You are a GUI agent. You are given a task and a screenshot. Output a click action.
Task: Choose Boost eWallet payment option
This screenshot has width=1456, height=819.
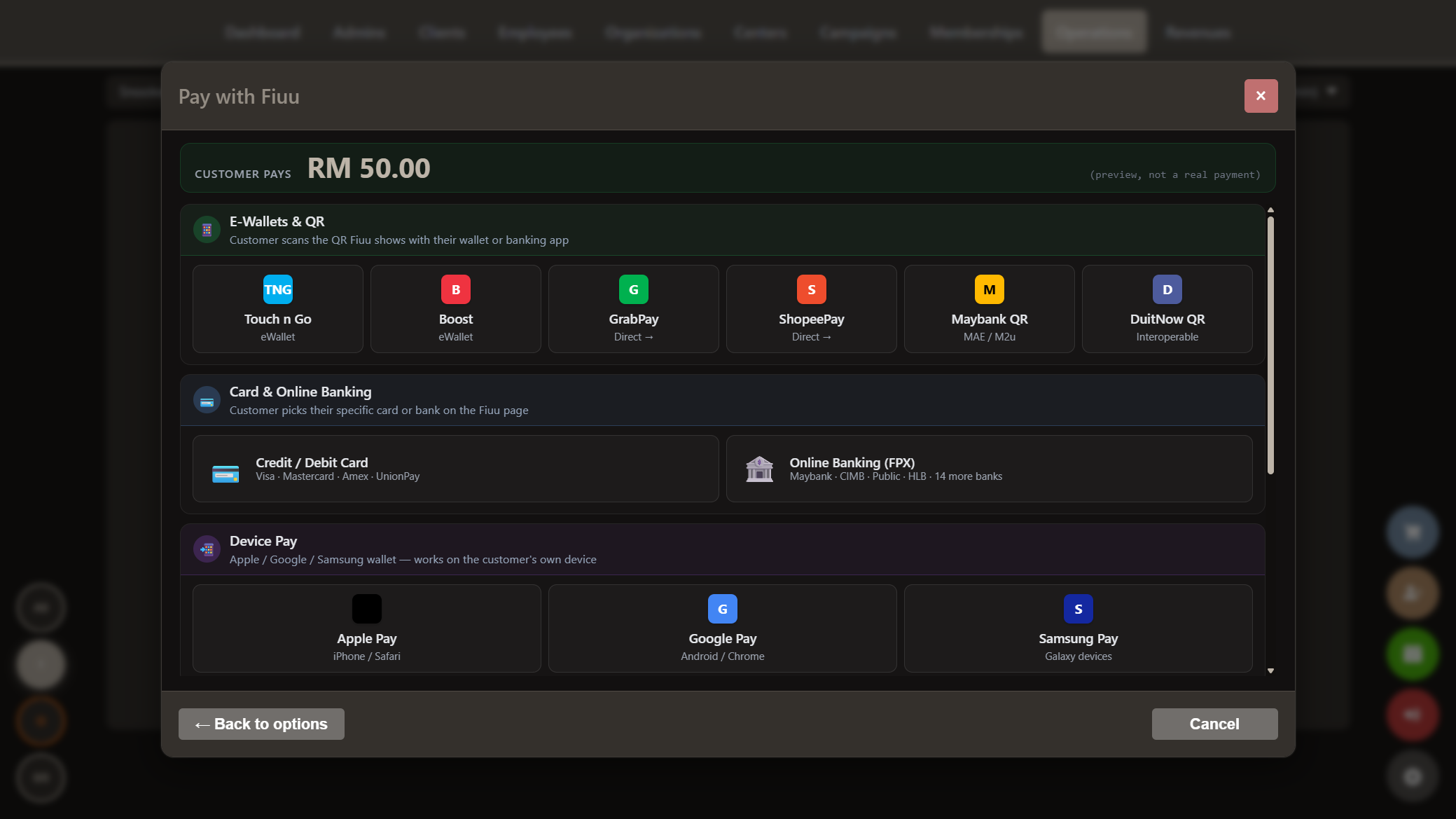456,309
